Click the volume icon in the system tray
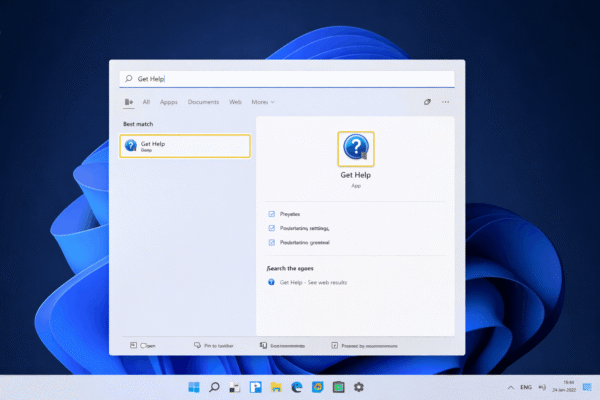The width and height of the screenshot is (600, 400). point(542,387)
